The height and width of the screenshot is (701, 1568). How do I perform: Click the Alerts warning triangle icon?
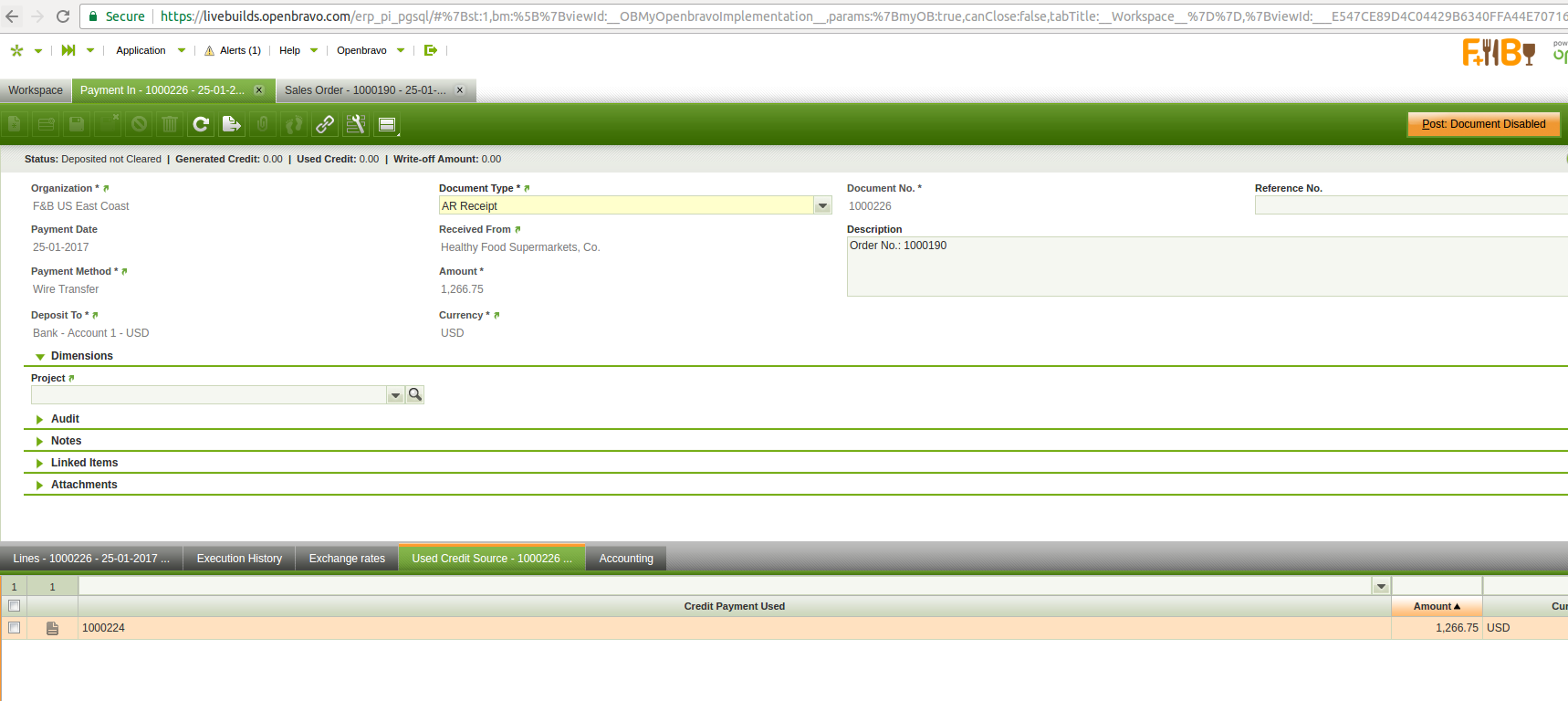(210, 51)
